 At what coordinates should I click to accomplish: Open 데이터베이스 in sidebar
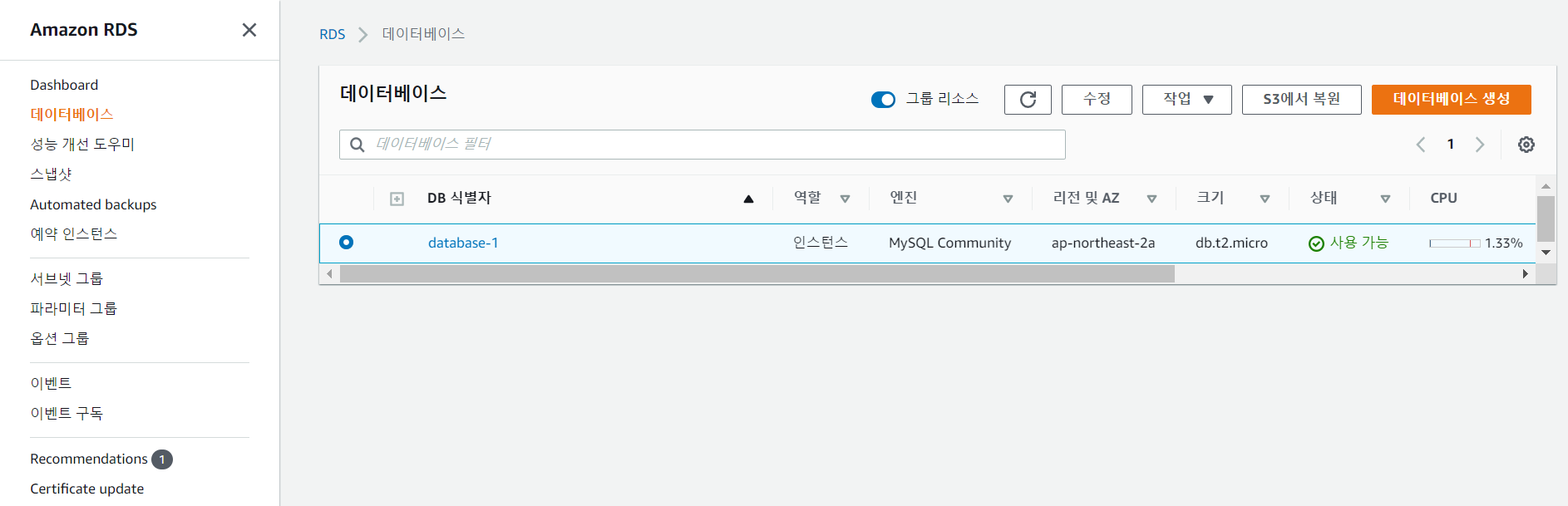pos(71,115)
